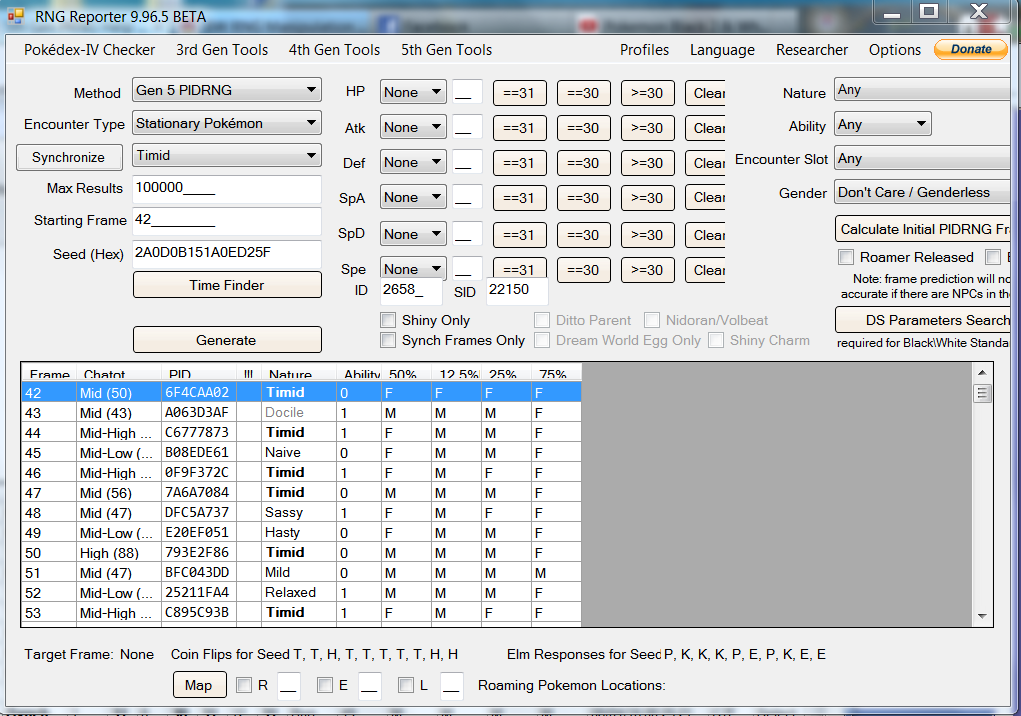Toggle the E roamer checkbox

[x=325, y=685]
